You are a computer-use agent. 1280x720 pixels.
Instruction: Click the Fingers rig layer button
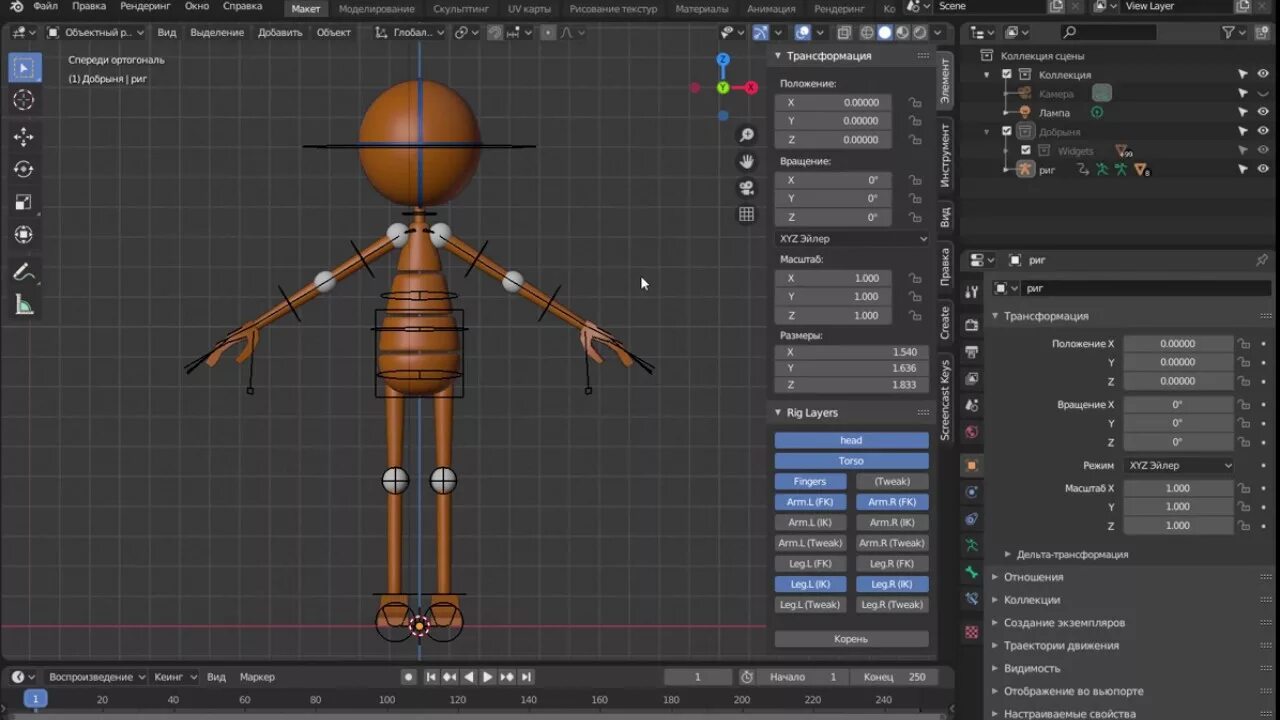point(810,482)
